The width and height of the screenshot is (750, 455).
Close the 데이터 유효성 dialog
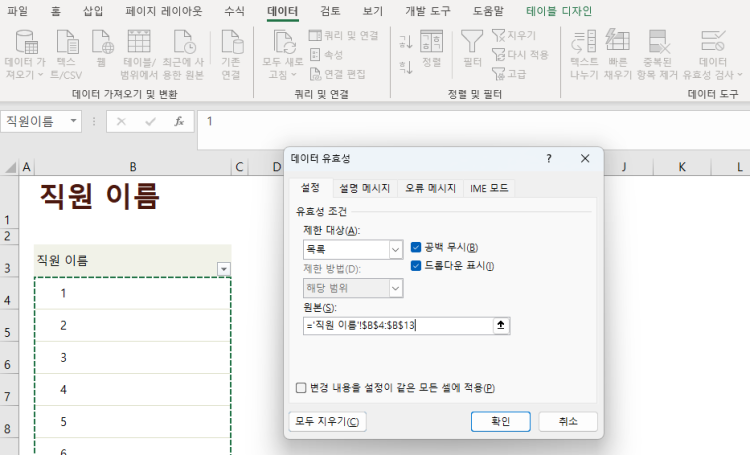click(585, 158)
